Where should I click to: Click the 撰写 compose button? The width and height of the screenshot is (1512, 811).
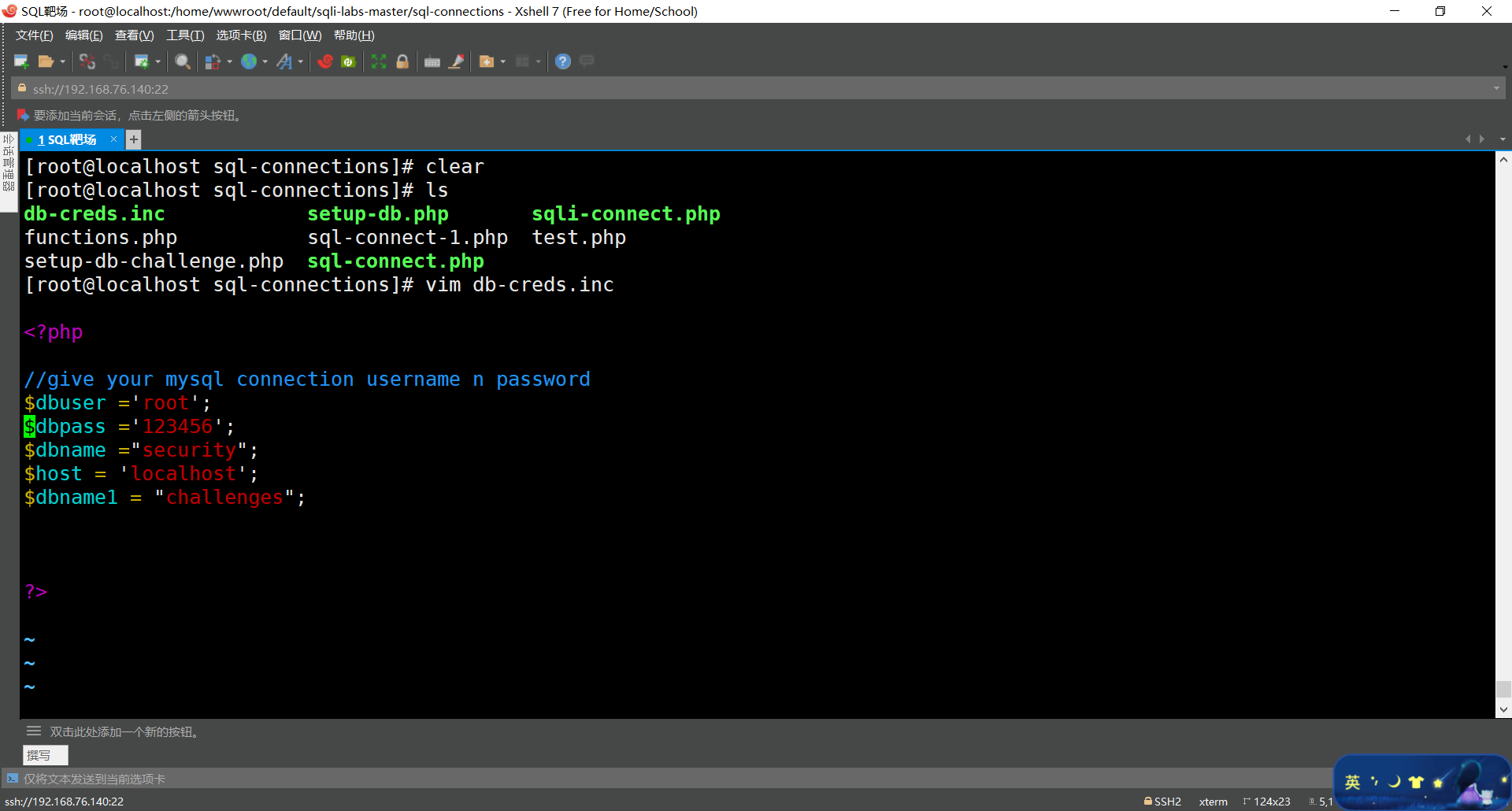[45, 755]
